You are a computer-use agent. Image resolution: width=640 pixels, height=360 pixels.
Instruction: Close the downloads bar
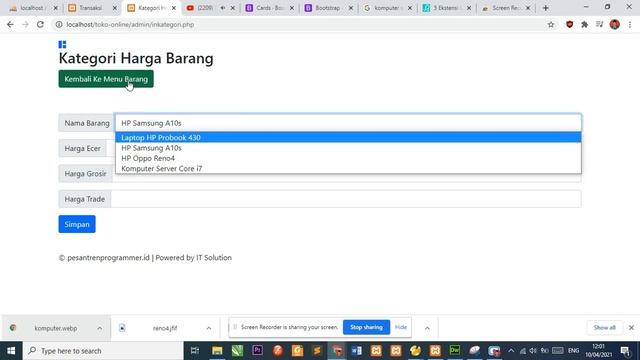point(631,328)
